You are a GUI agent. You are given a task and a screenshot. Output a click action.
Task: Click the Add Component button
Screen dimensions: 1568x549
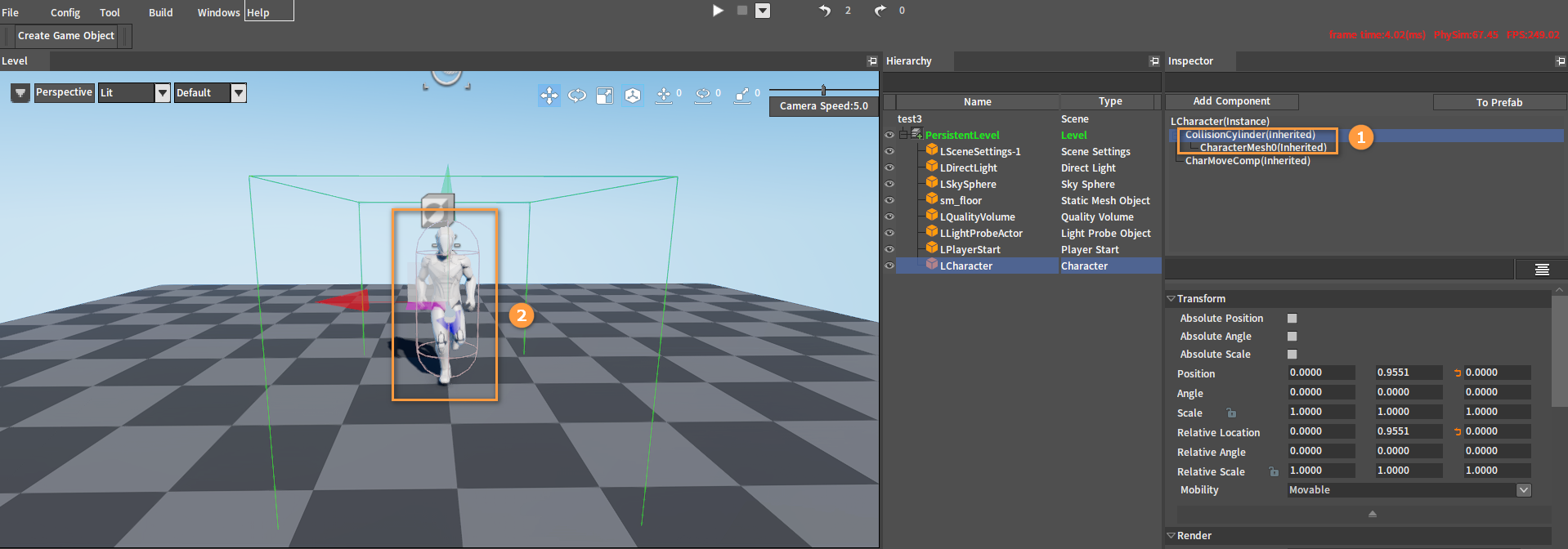point(1231,101)
